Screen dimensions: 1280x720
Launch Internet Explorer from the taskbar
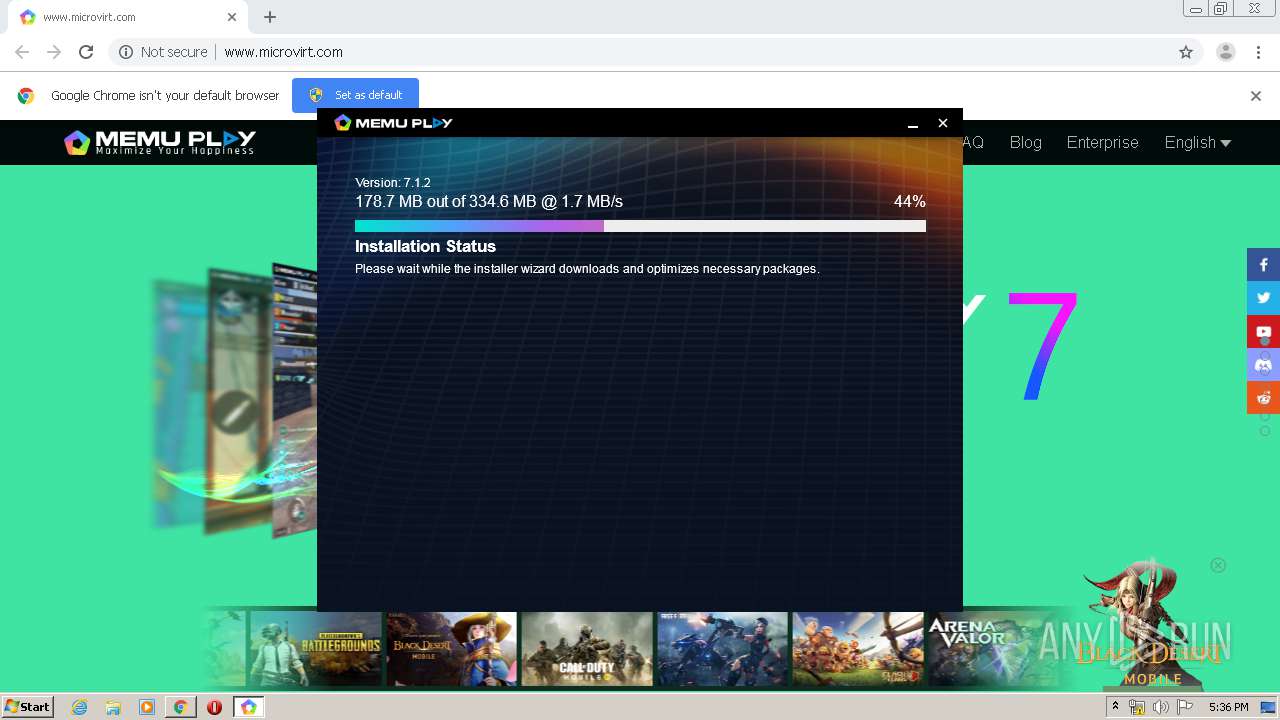coord(79,707)
